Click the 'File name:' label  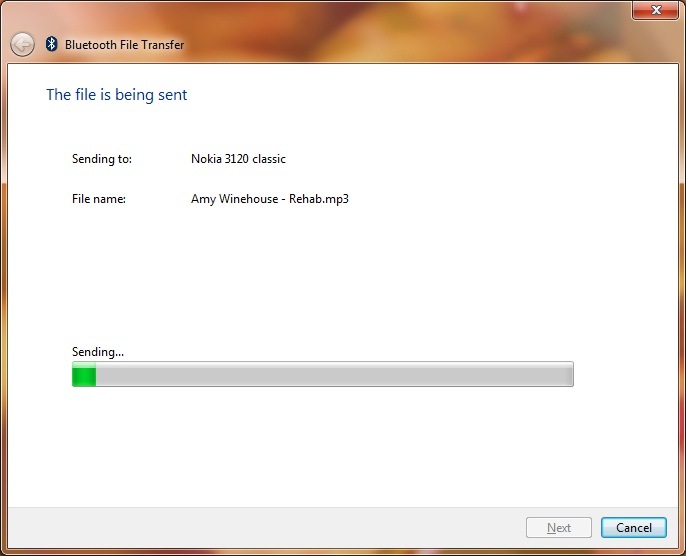point(99,199)
